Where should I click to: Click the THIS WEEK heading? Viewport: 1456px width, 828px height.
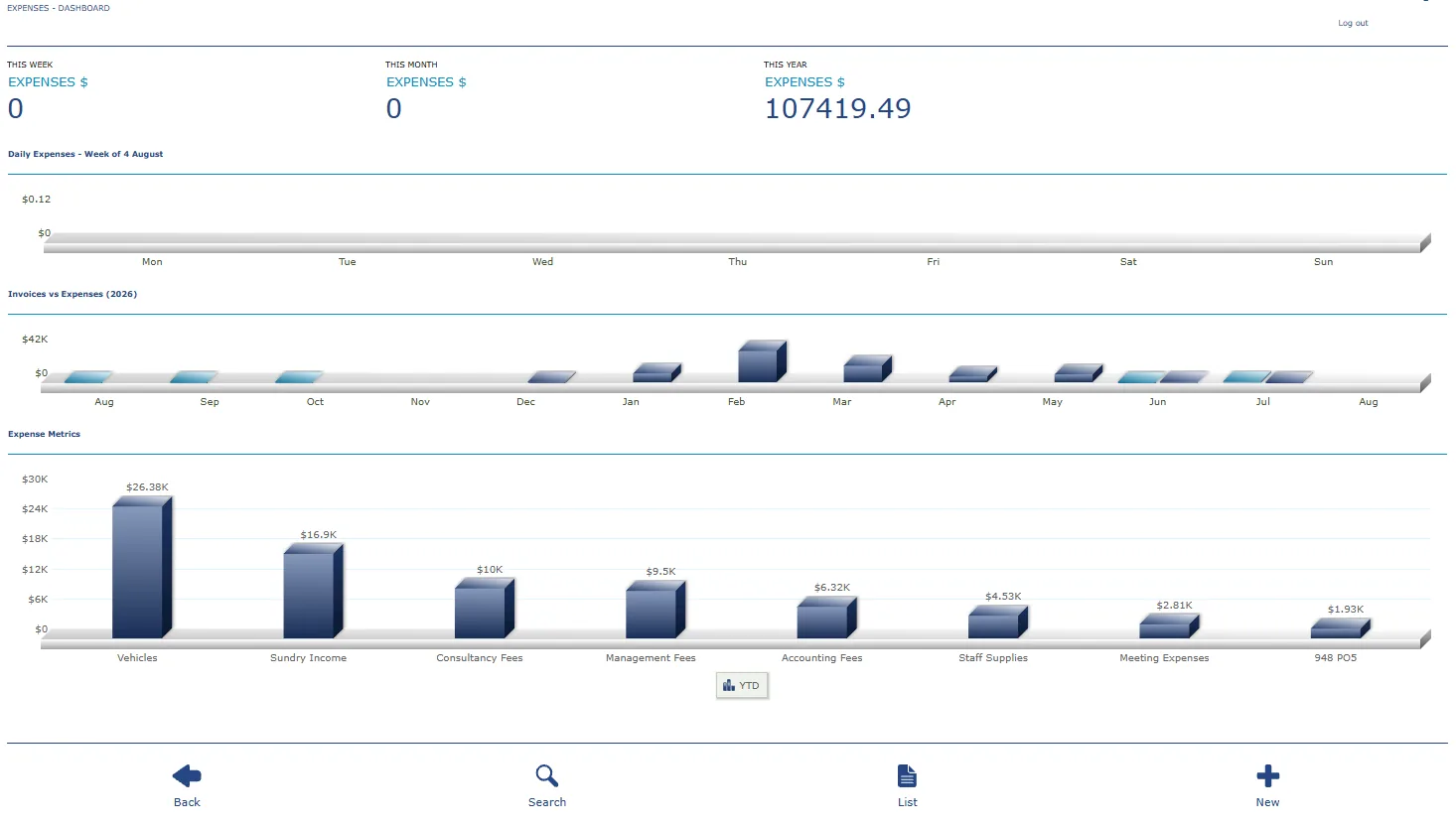click(30, 65)
